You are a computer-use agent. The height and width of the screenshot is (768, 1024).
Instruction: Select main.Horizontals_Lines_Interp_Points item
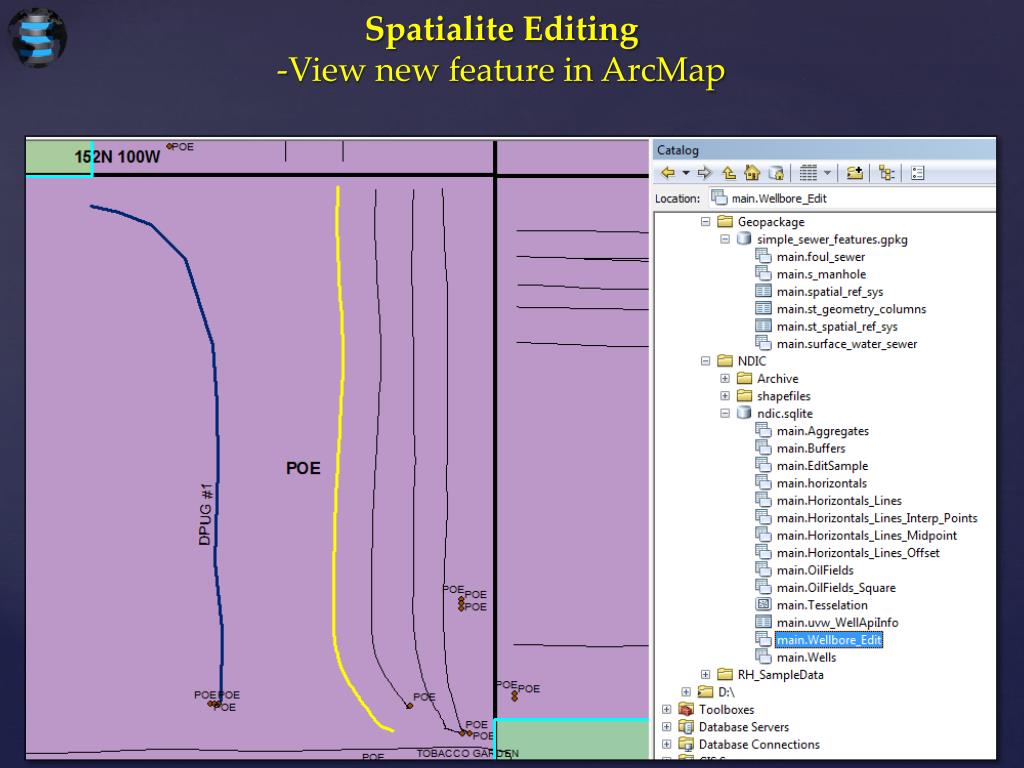click(x=877, y=518)
